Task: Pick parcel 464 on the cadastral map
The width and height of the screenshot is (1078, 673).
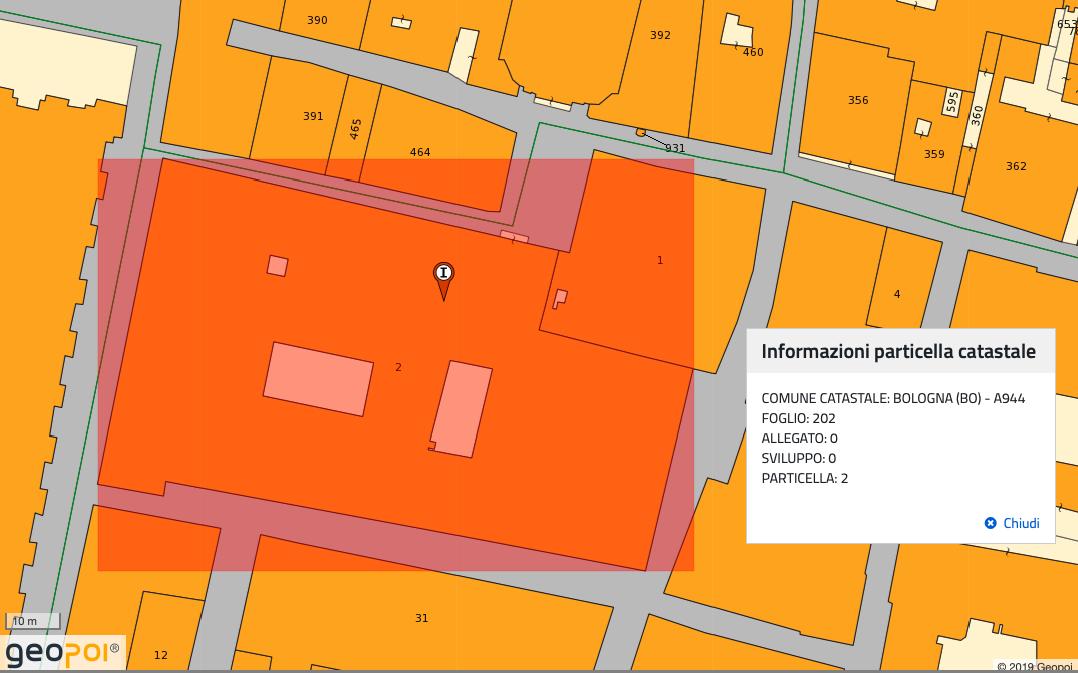Action: (x=420, y=152)
